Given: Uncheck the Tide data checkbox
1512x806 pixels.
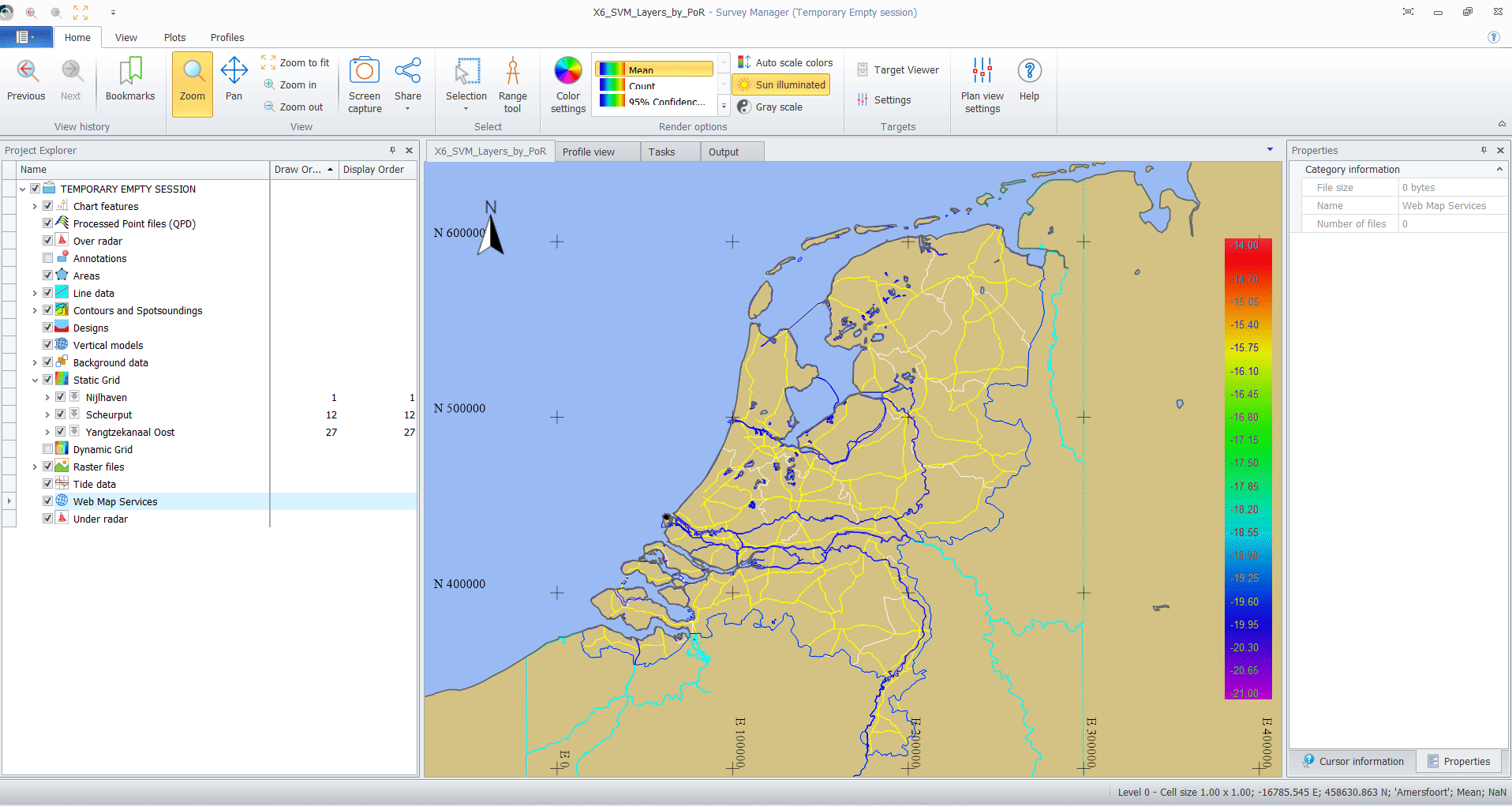Looking at the screenshot, I should 48,484.
